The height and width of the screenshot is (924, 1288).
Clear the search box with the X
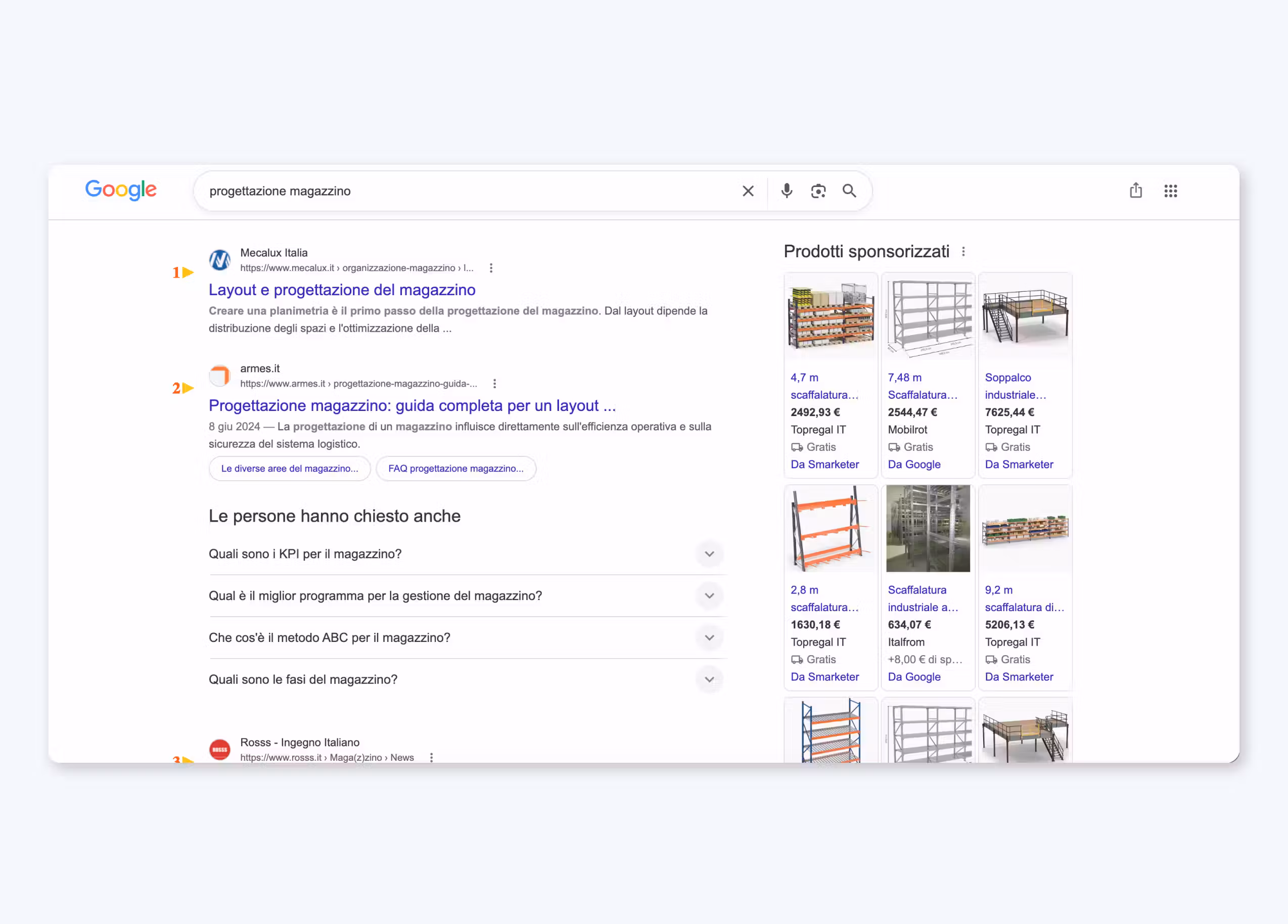(748, 191)
